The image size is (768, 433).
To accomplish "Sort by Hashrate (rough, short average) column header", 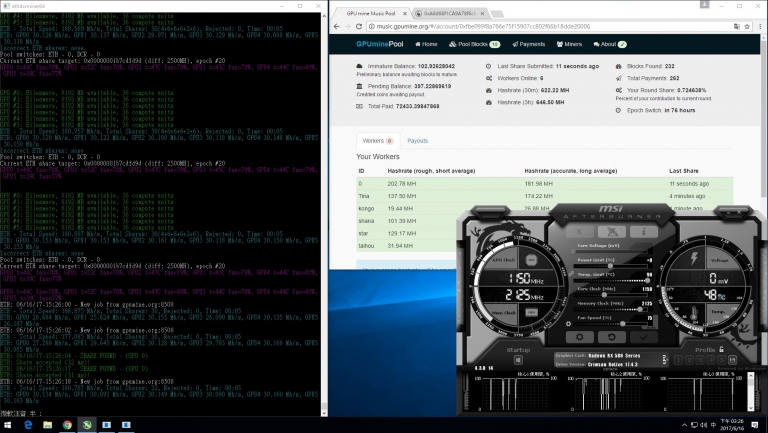I will [x=431, y=171].
